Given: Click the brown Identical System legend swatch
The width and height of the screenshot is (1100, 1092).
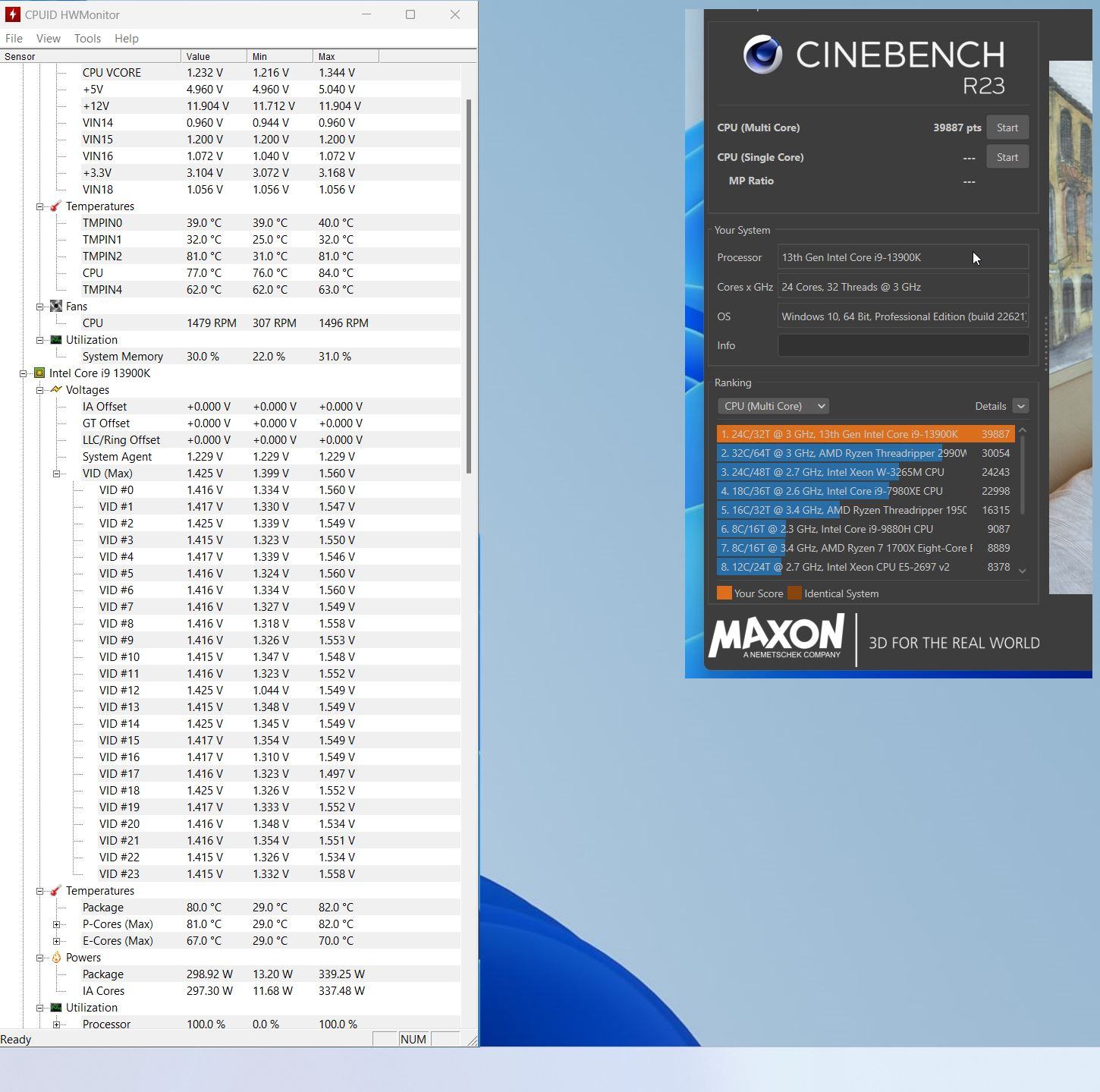Looking at the screenshot, I should (x=794, y=593).
